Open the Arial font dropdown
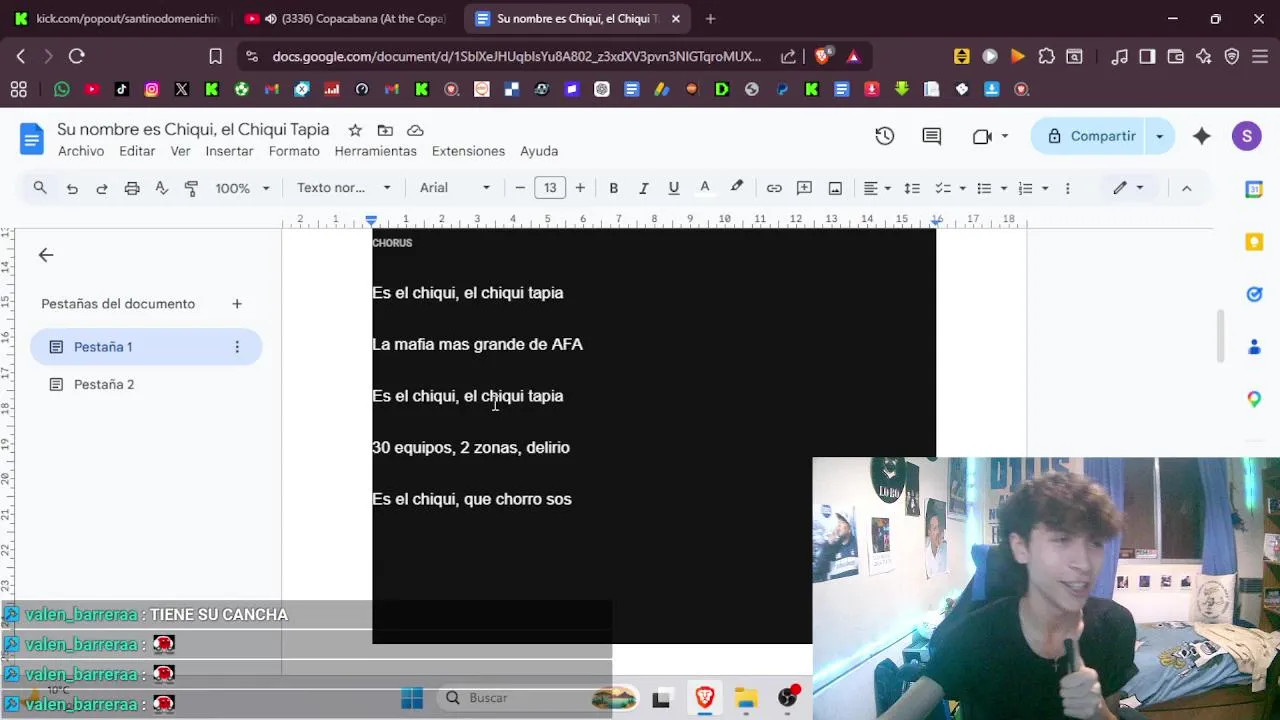 pos(455,188)
